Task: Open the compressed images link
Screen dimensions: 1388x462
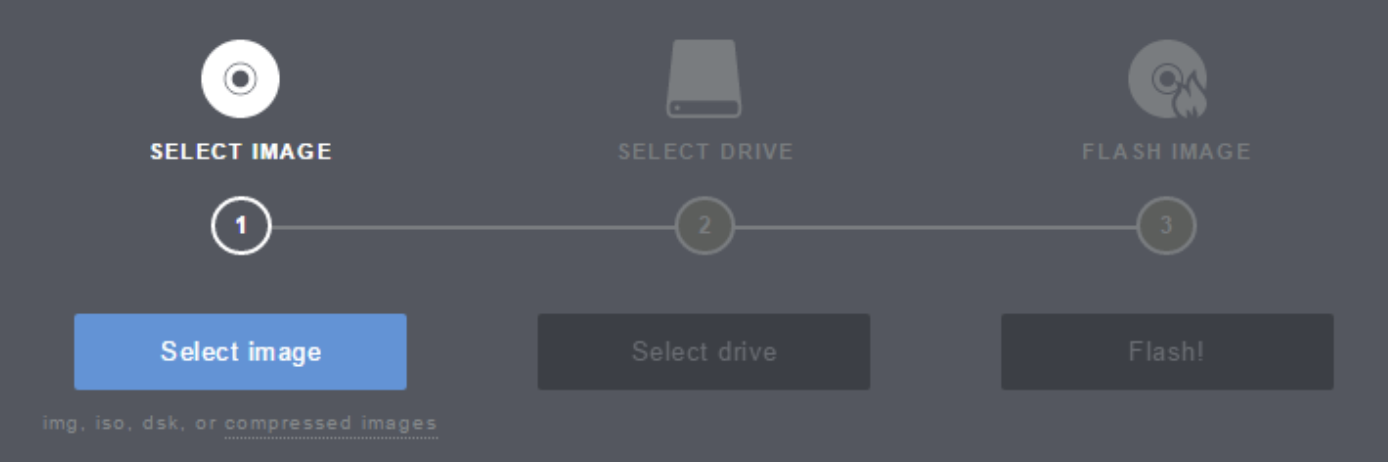Action: [331, 423]
